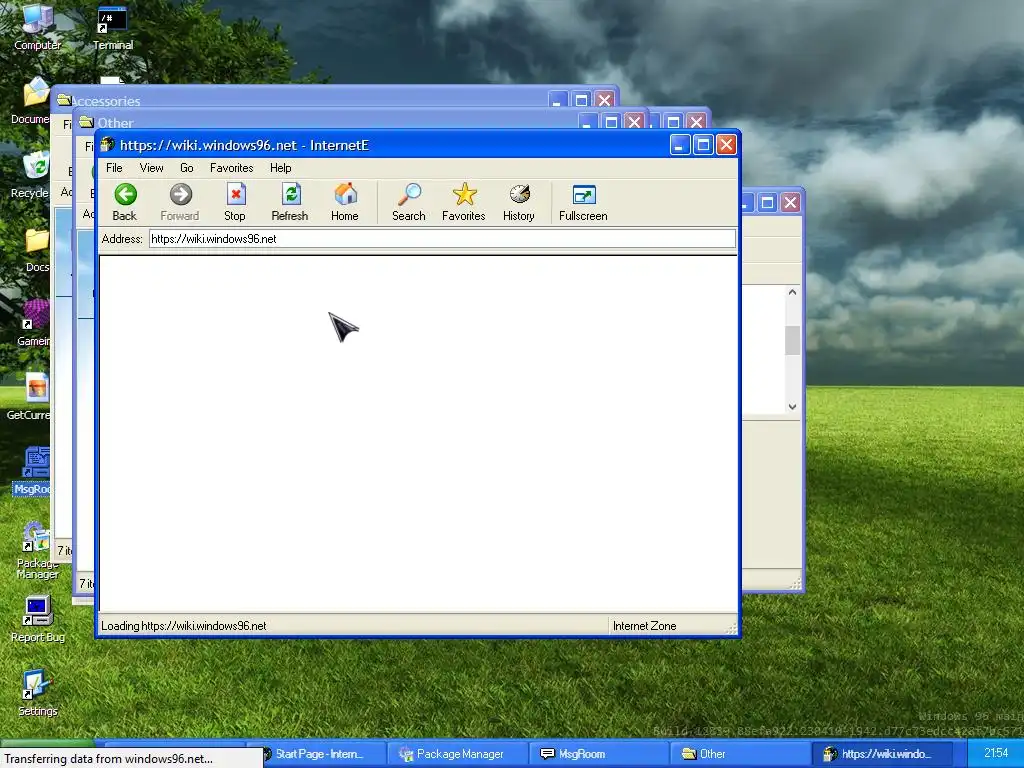Select the MsgRoom desktop shortcut
The image size is (1024, 768).
point(33,472)
